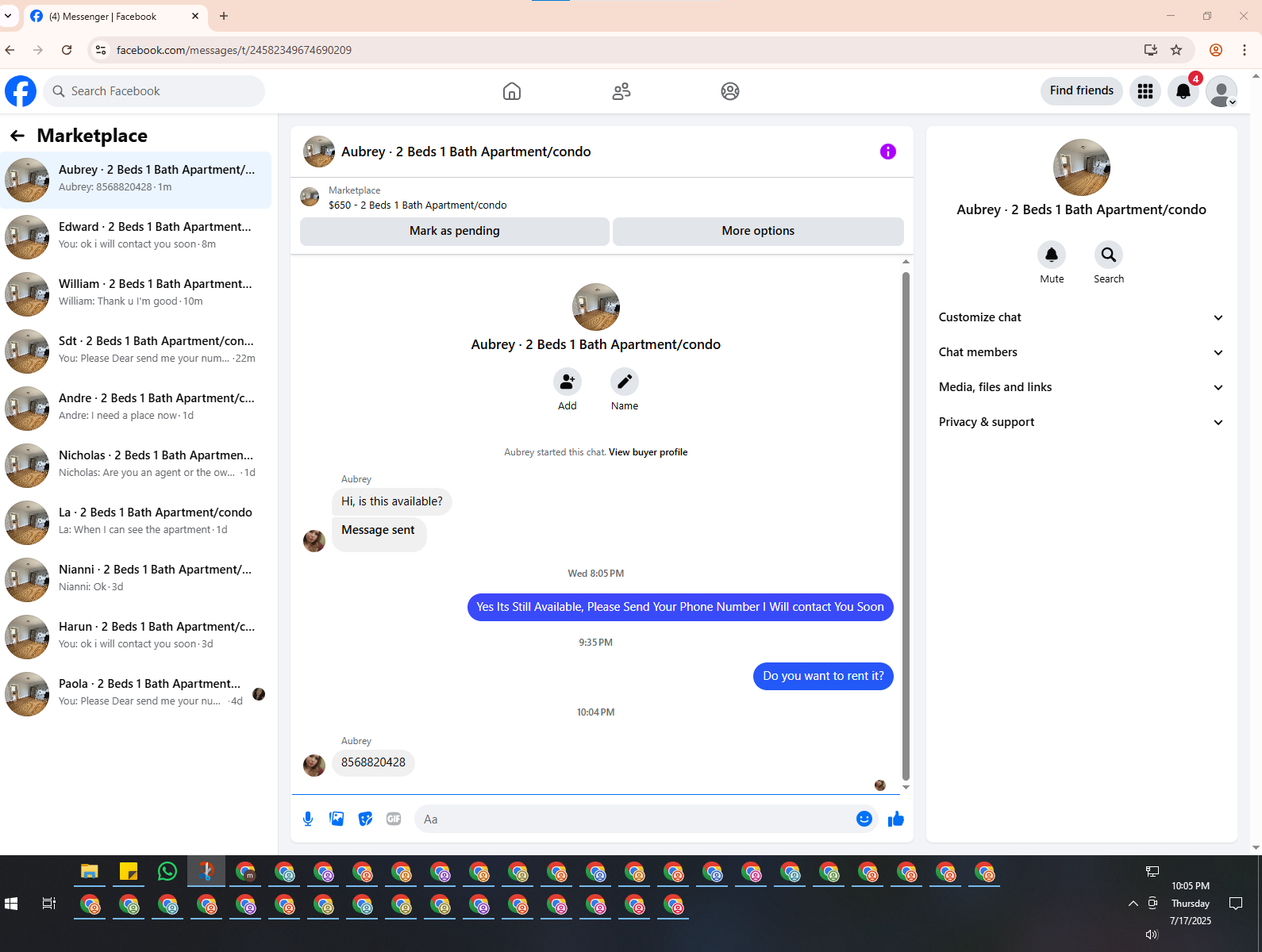Open Windows Task View button
1262x952 pixels.
[49, 904]
